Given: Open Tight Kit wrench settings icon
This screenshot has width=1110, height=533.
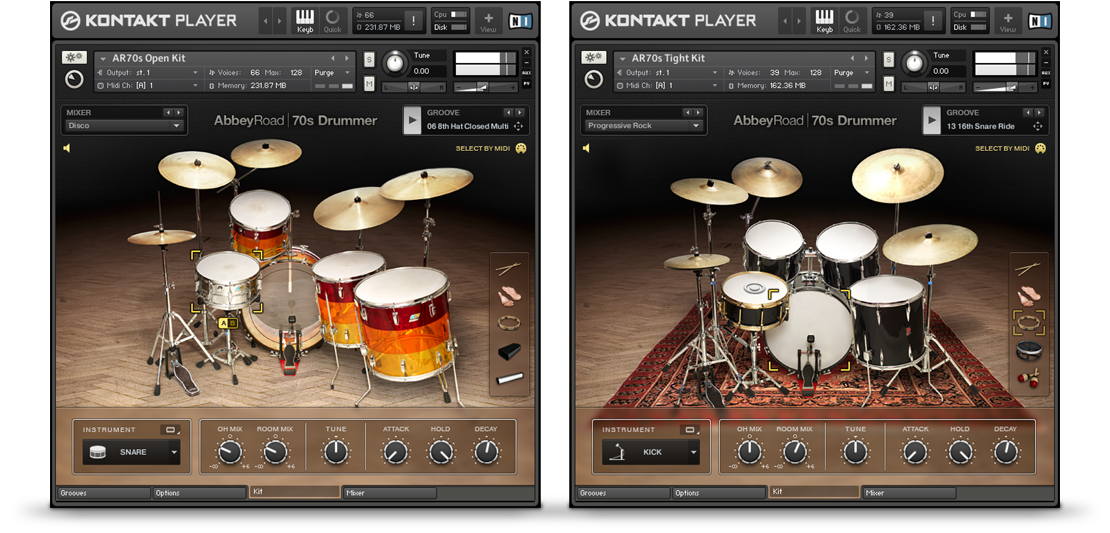Looking at the screenshot, I should 593,57.
